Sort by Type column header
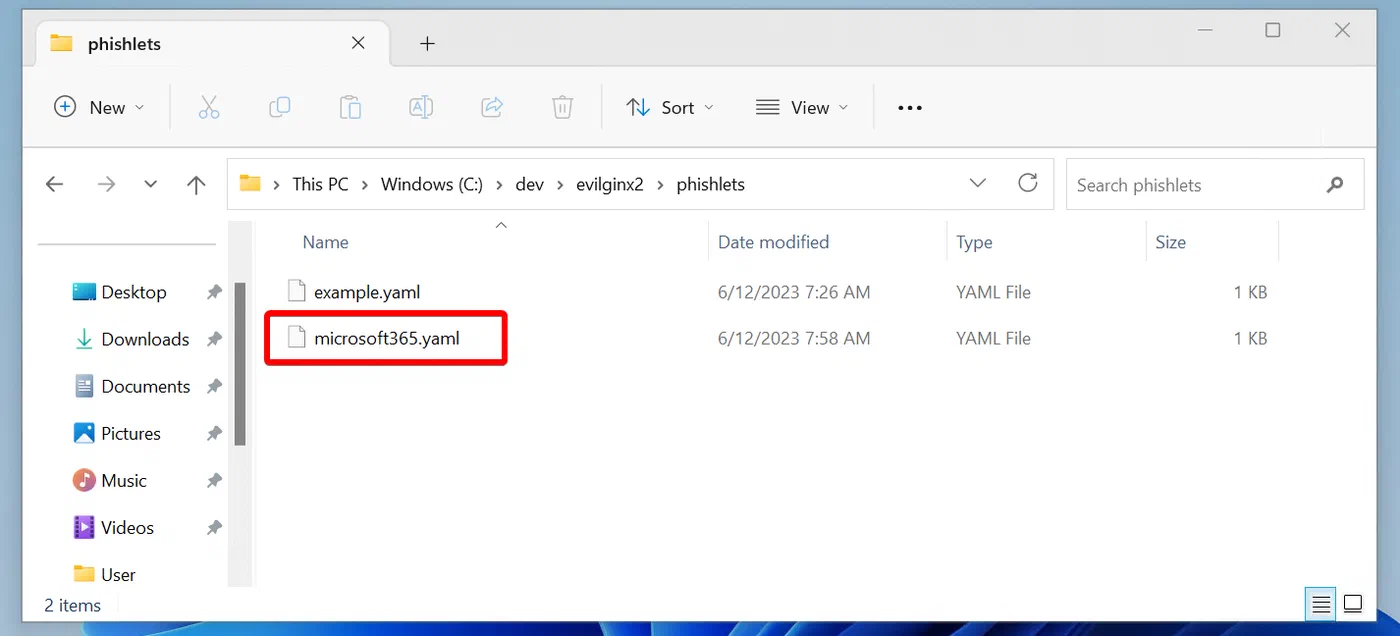1400x636 pixels. (974, 242)
